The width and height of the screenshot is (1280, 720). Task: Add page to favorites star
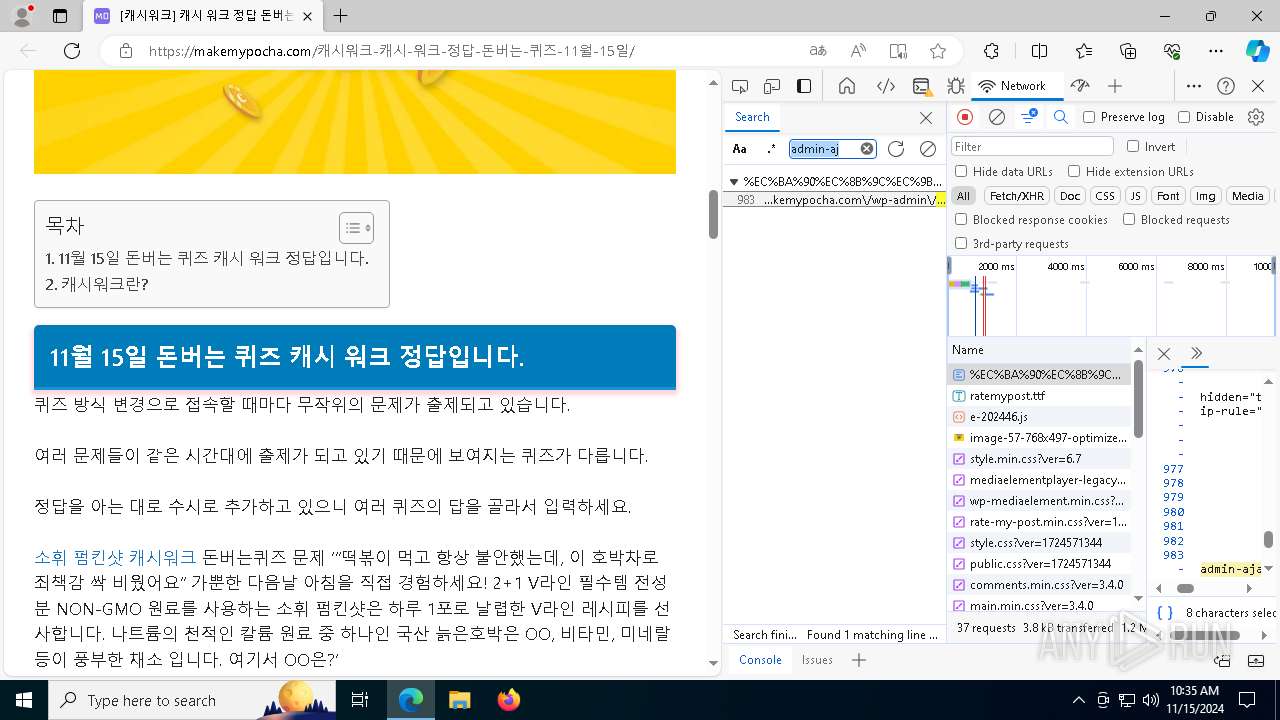tap(937, 51)
